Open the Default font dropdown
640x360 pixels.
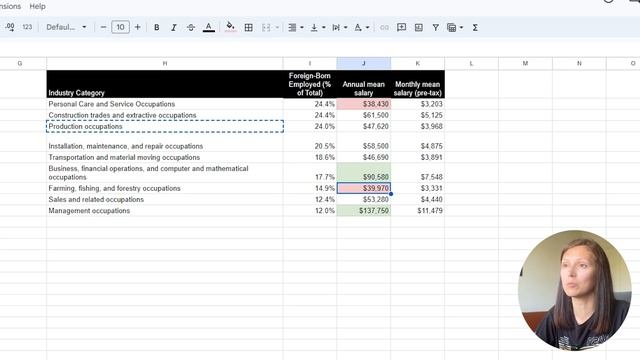click(x=66, y=27)
